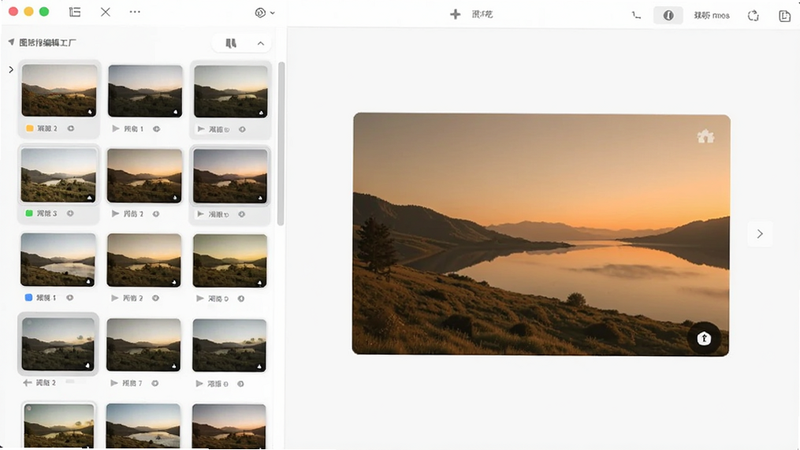Toggle the highlighted info button in top toolbar

tap(668, 15)
